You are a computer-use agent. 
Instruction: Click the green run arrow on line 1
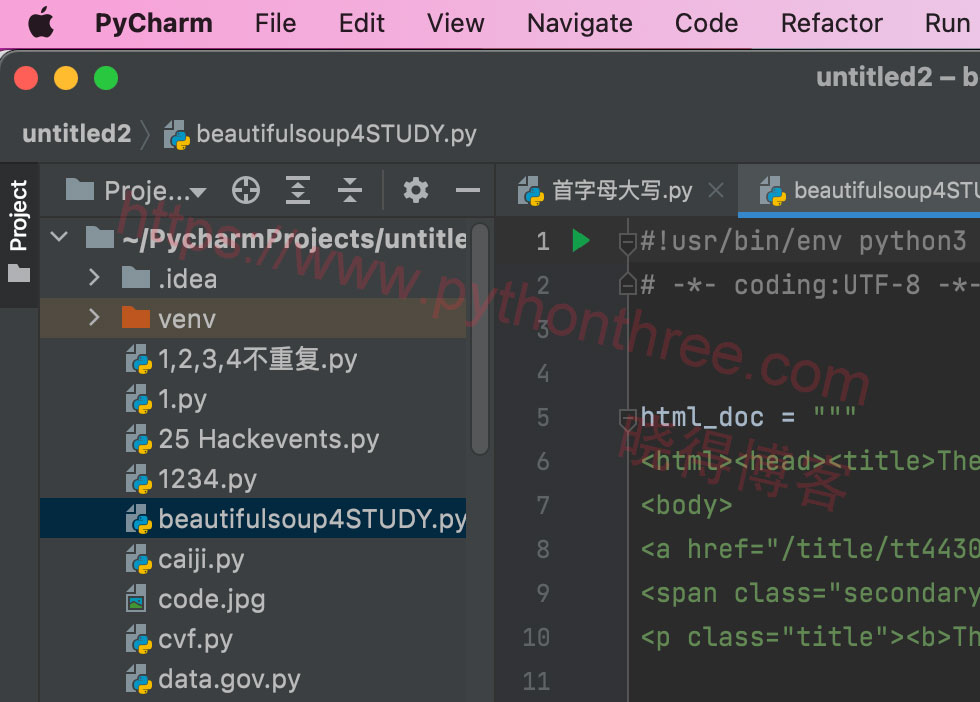click(581, 241)
